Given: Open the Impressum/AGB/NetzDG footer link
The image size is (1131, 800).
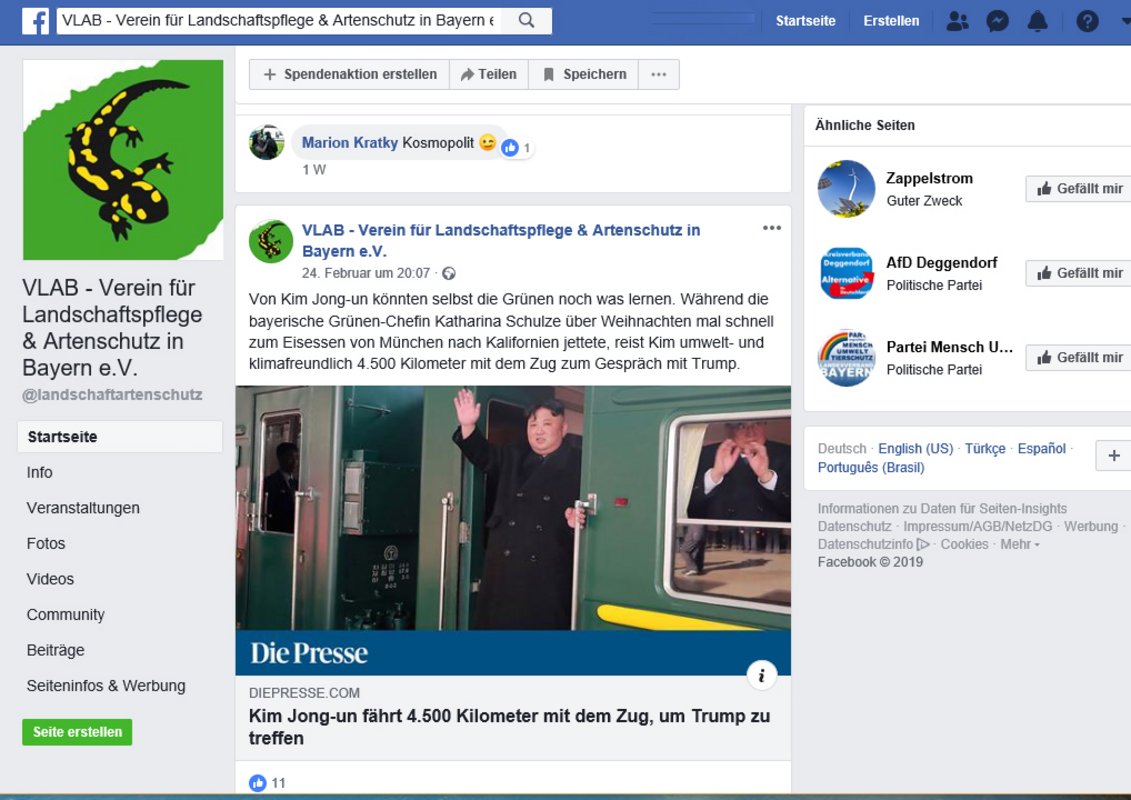Looking at the screenshot, I should 977,526.
